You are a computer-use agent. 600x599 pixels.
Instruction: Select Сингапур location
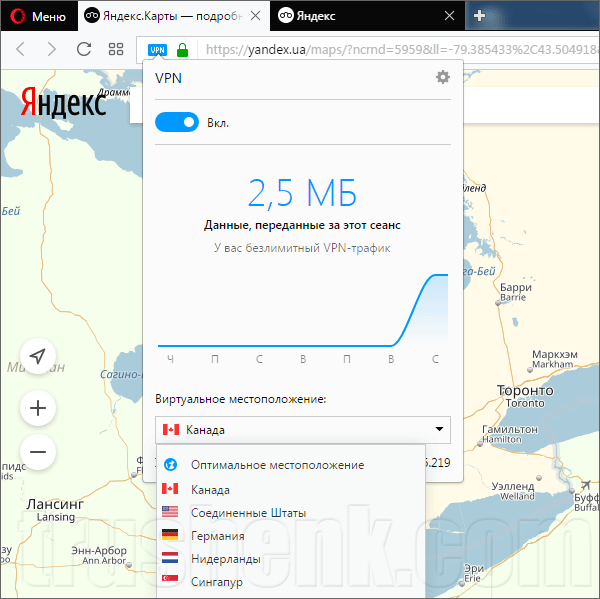[291, 581]
